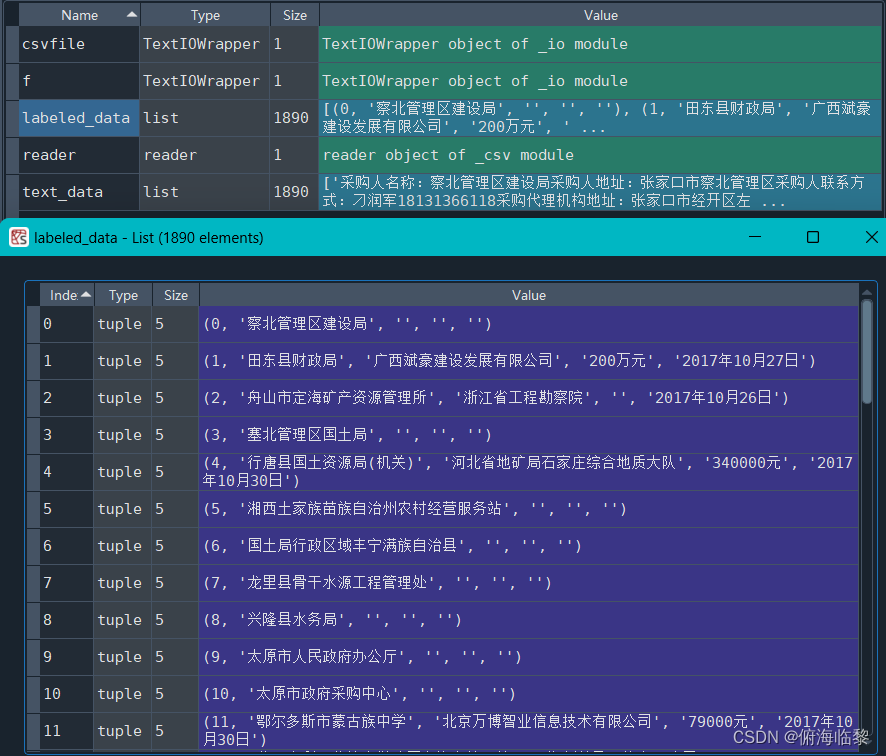Click the Spyder logo in the dialog title bar
The image size is (886, 756).
(18, 238)
